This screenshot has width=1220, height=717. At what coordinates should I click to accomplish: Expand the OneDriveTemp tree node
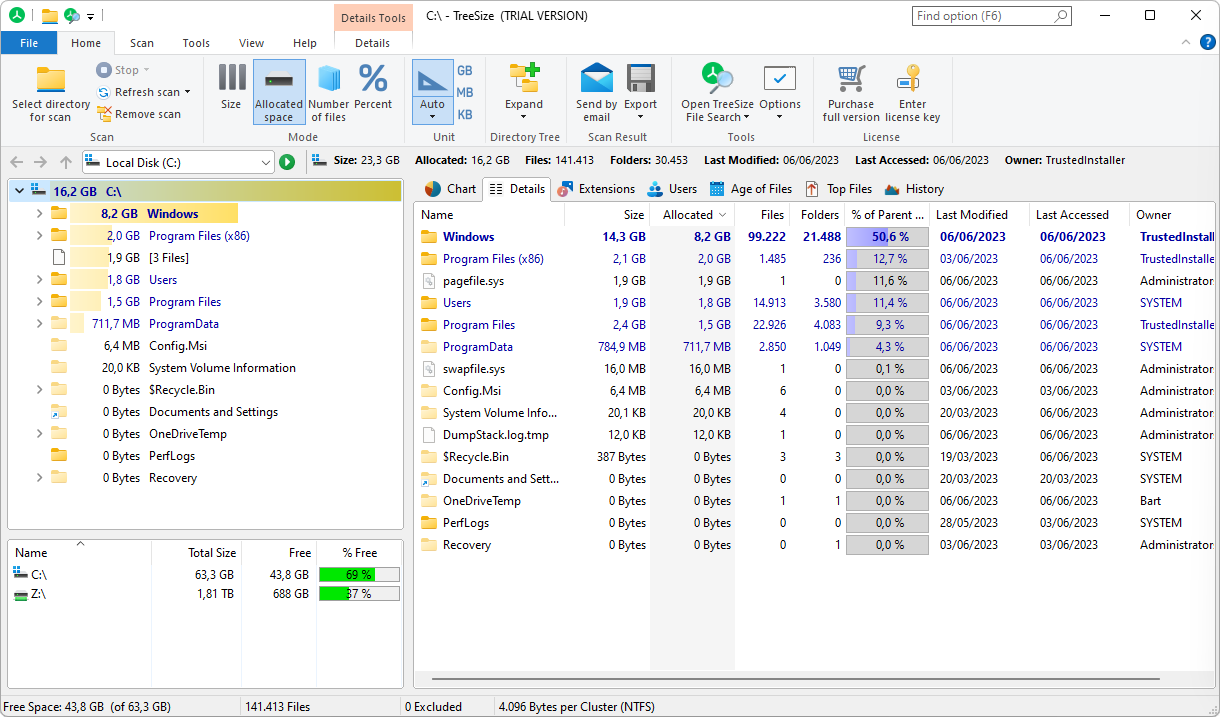point(39,434)
